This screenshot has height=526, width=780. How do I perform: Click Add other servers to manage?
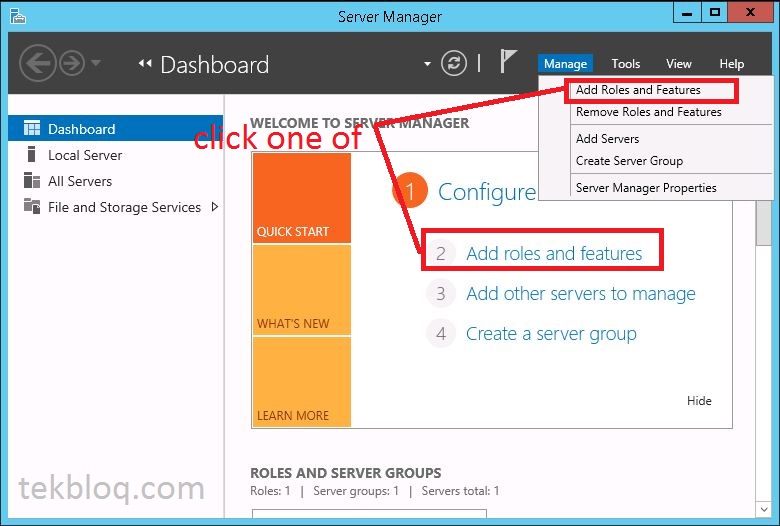click(x=581, y=294)
